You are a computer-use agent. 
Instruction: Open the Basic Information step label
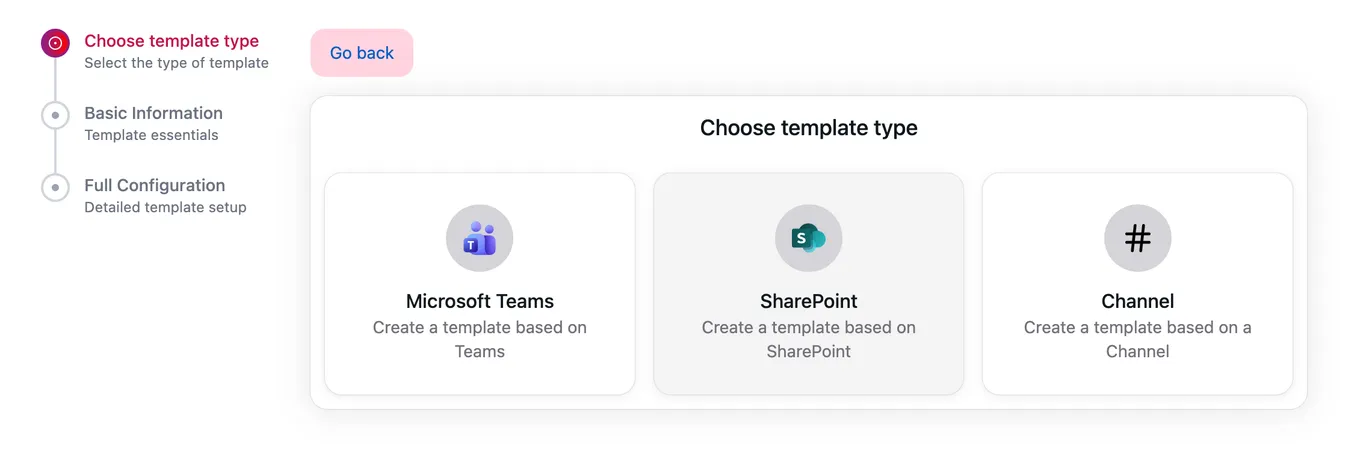154,113
